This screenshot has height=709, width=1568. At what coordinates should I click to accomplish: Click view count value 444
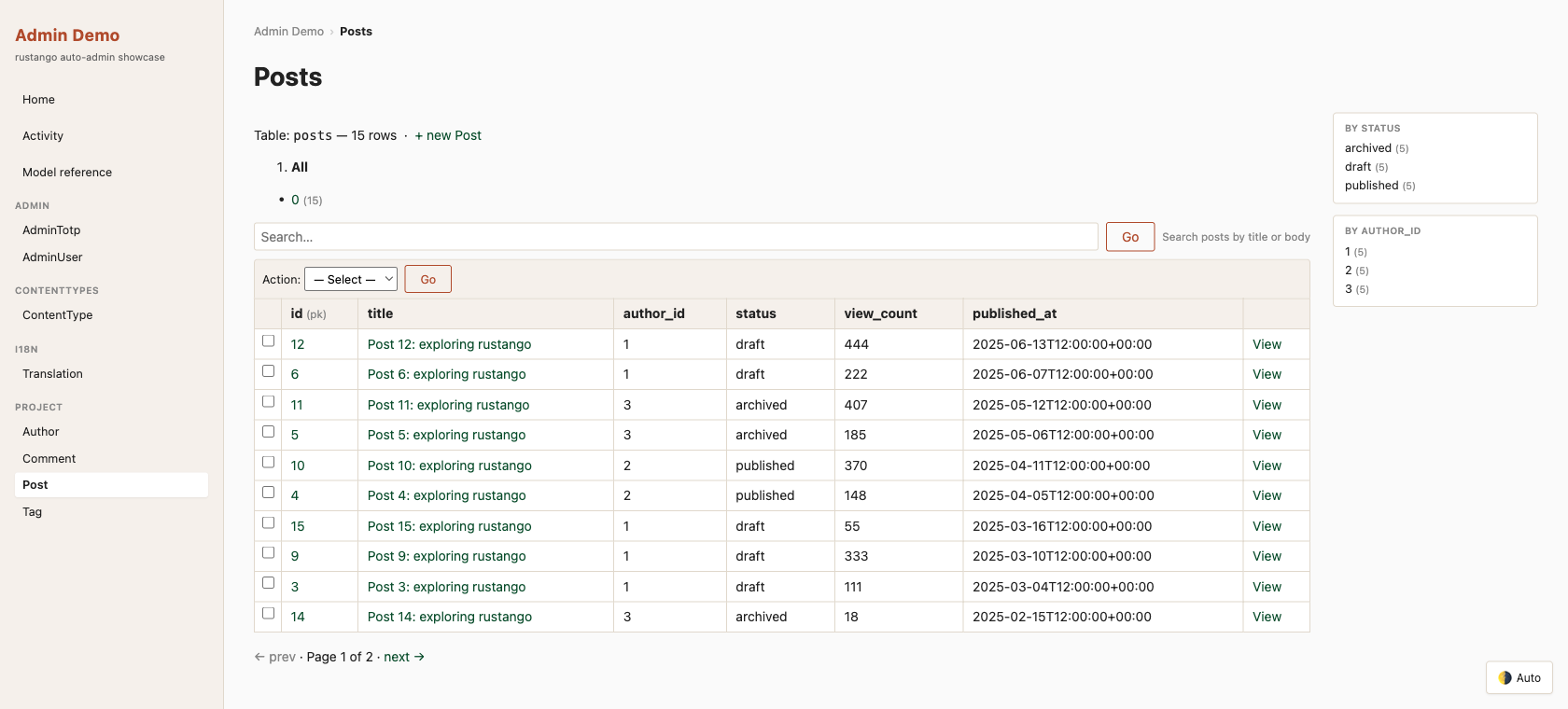tap(857, 344)
